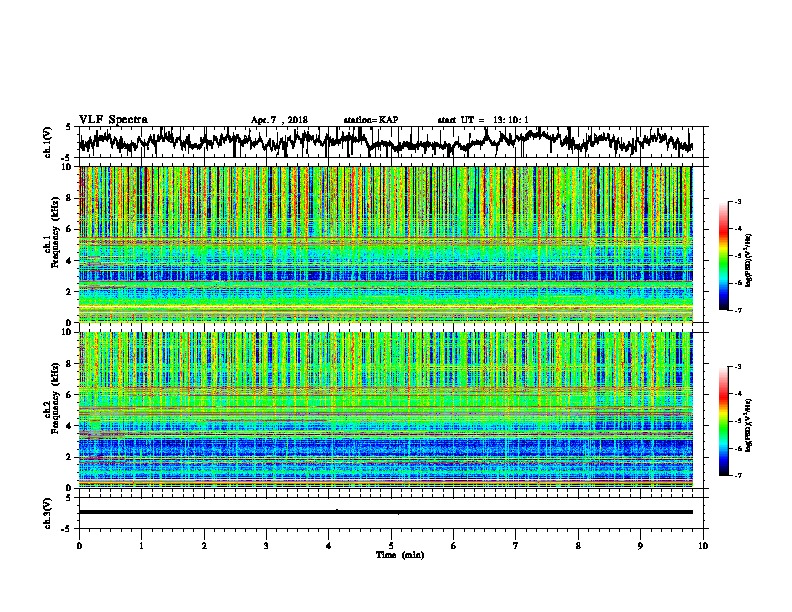Click time axis tick label '5'
The height and width of the screenshot is (612, 792).
coord(391,546)
